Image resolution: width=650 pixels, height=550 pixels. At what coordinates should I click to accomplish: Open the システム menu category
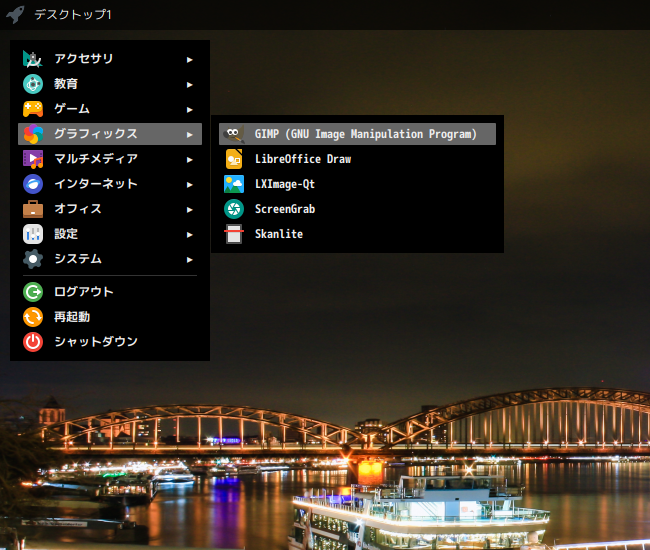click(110, 259)
